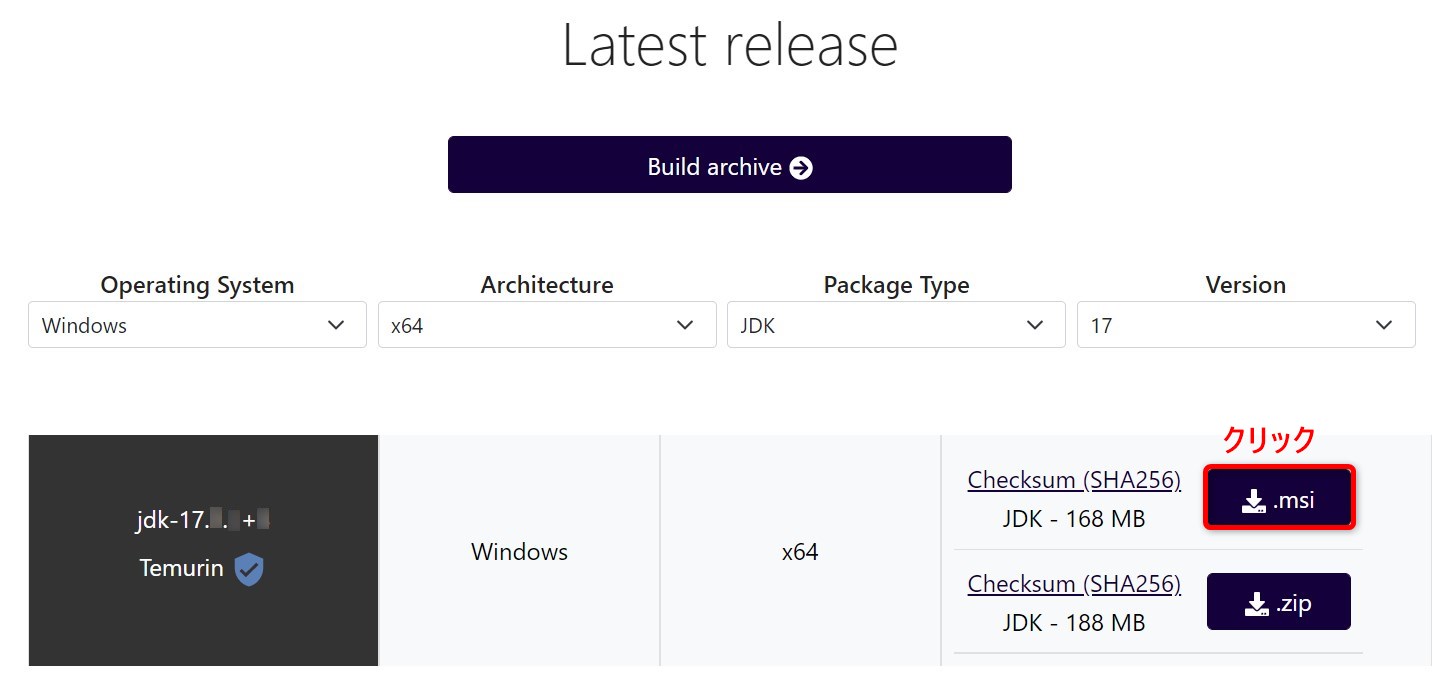Click the Package Type dropdown chevron
1448x690 pixels.
coord(1034,325)
